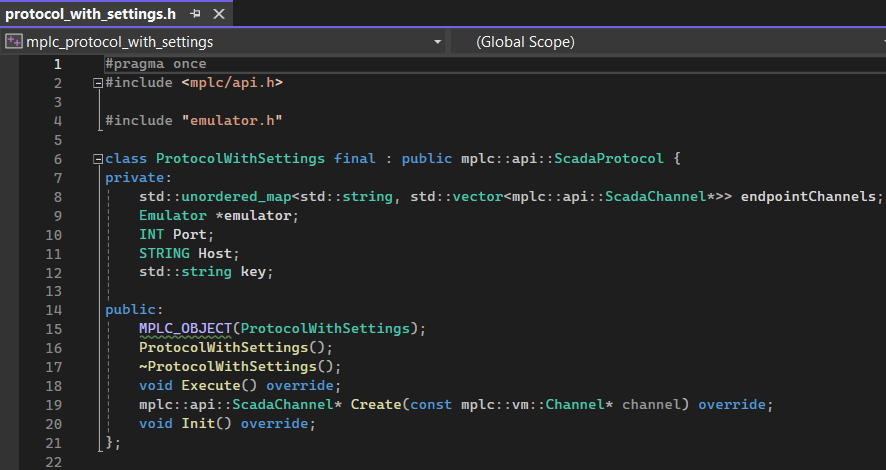
Task: Collapse the #include block on line 2
Action: (x=98, y=83)
